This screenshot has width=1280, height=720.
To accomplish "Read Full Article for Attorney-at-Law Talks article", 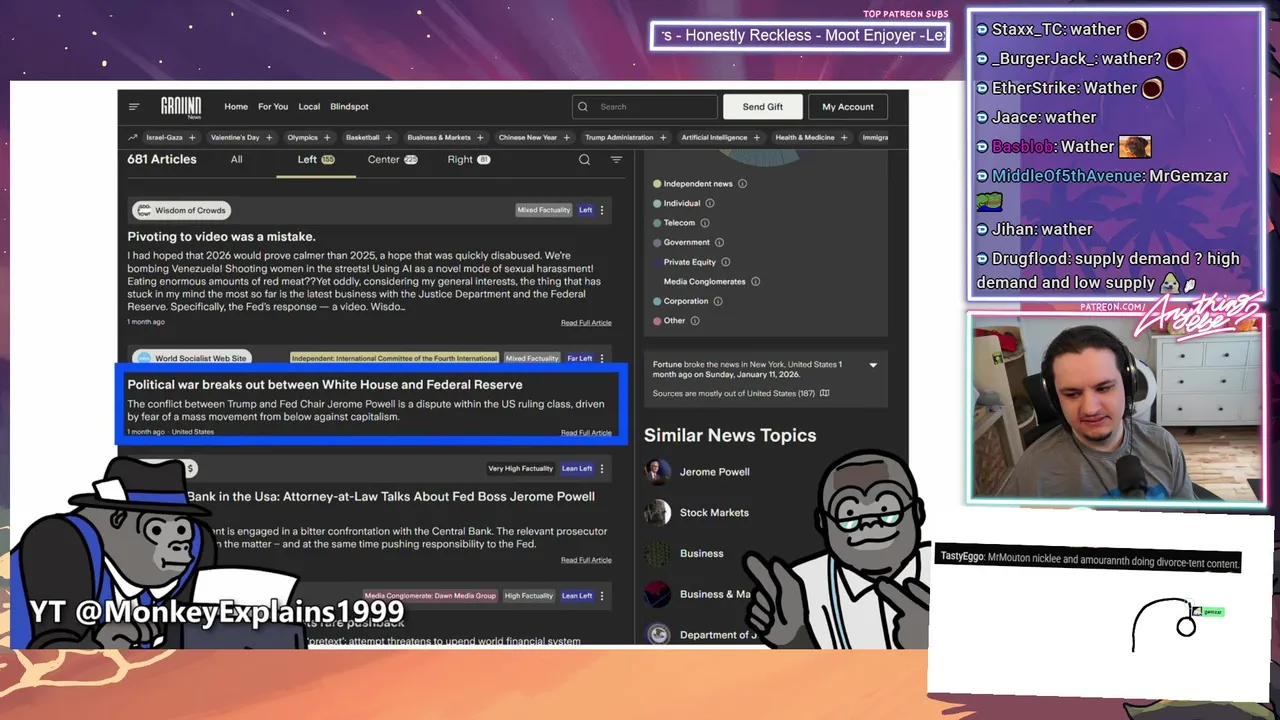I will pos(586,560).
